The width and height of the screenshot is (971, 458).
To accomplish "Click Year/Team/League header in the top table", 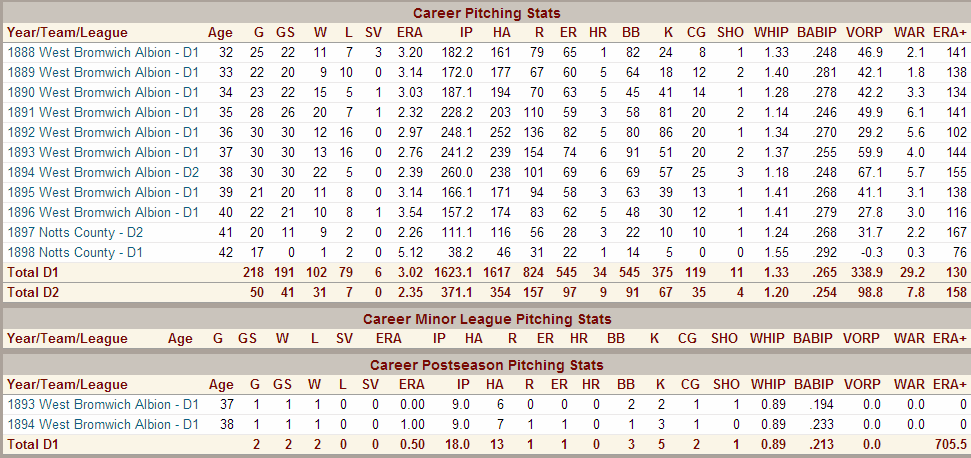I will 63,32.
